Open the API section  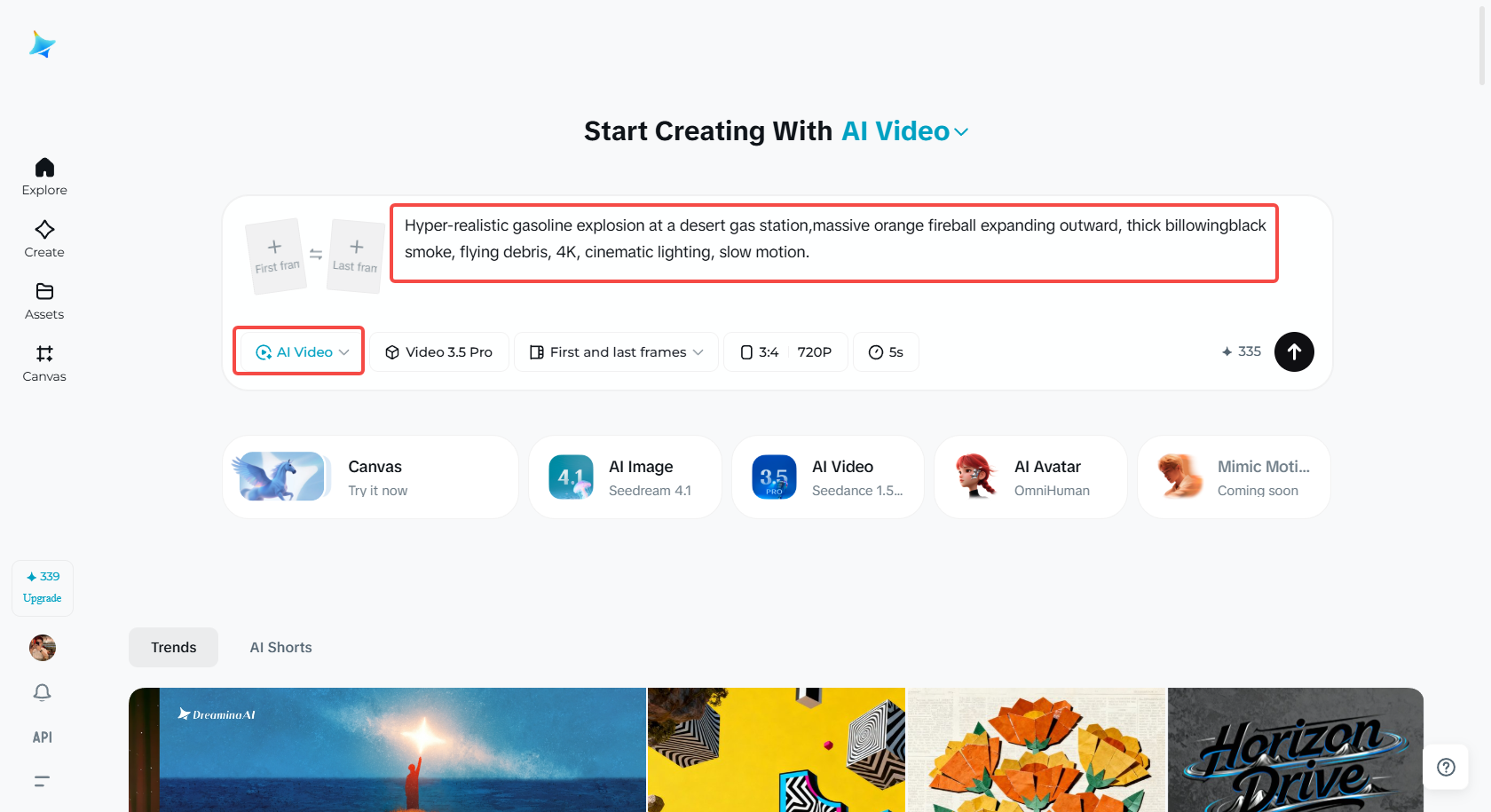coord(42,737)
